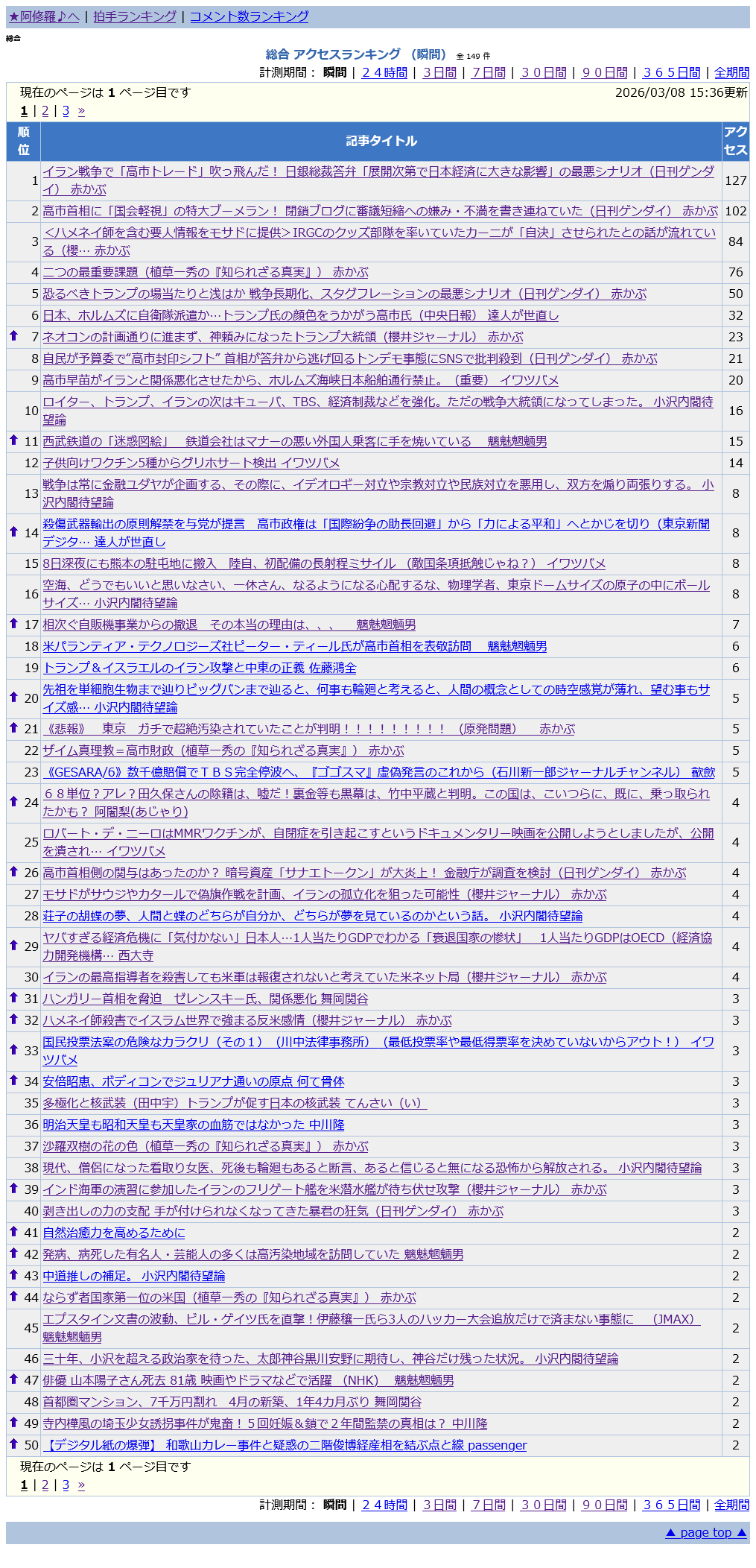
Task: Click the up arrow icon beside rank 50
Action: coord(13,1444)
